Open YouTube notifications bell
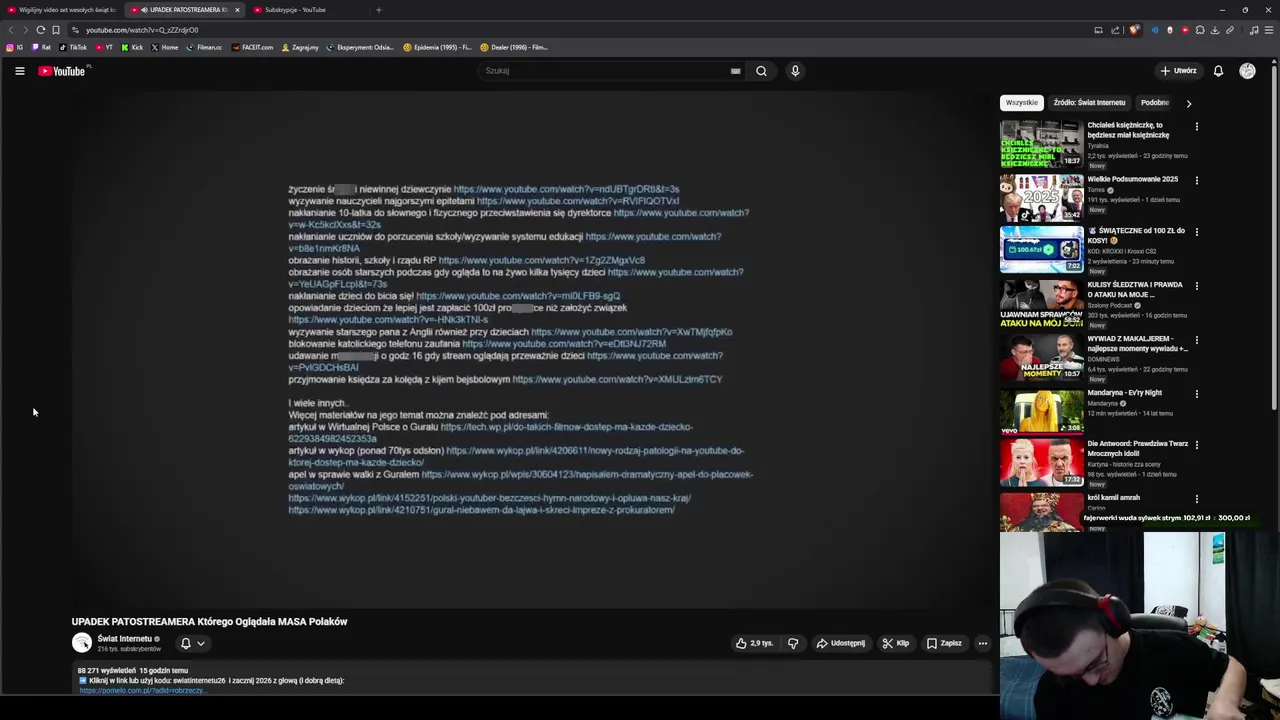Screen dimensions: 1280x720 click(x=1218, y=71)
